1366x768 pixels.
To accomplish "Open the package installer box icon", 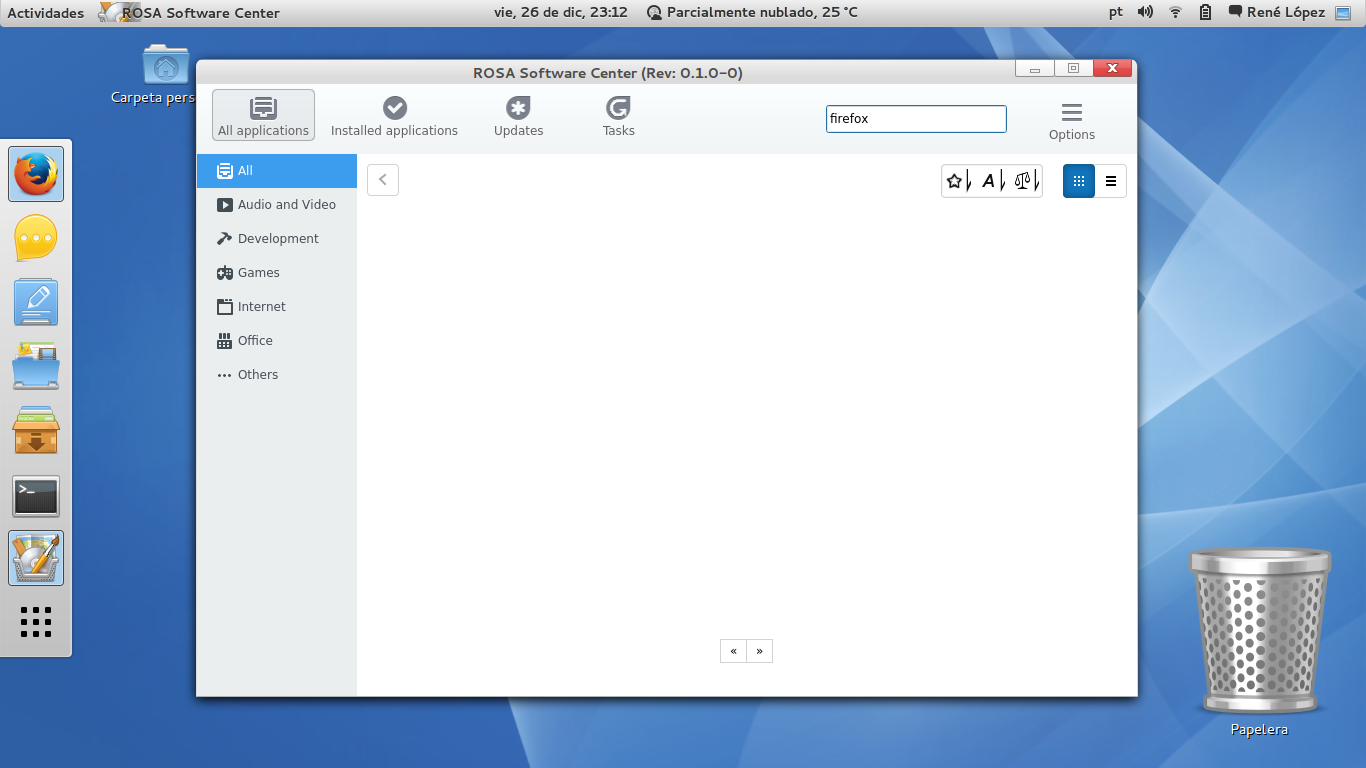I will pyautogui.click(x=36, y=430).
